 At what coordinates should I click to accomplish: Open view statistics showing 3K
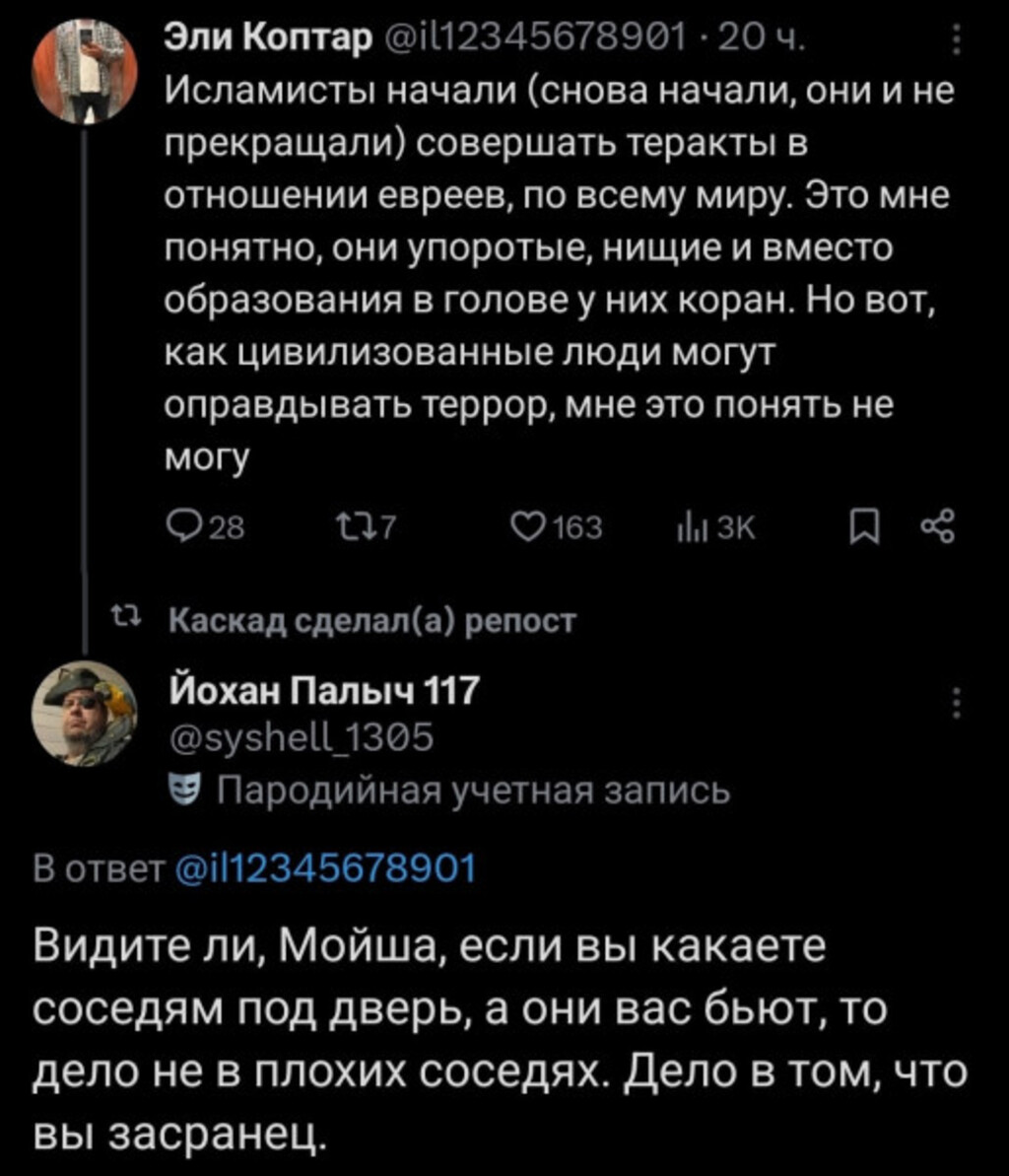(684, 529)
